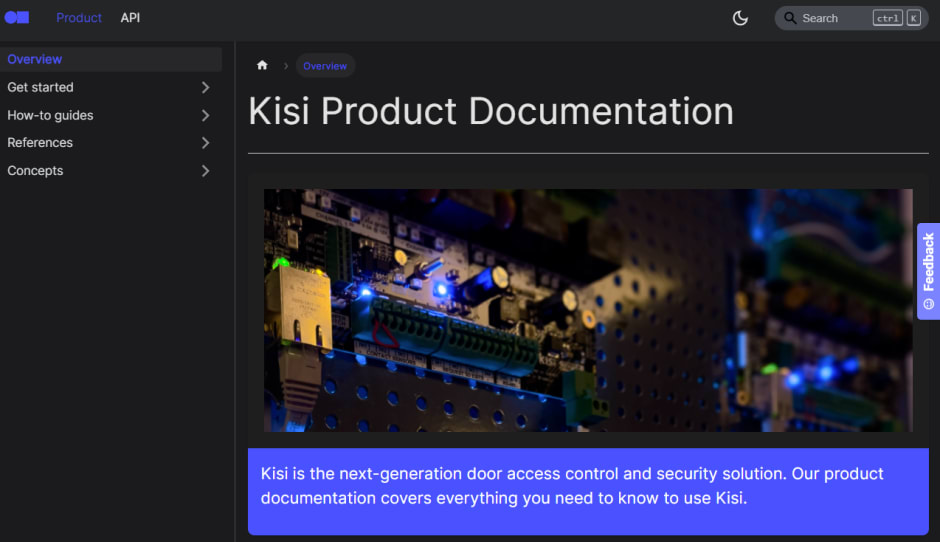Expand Concepts chevron
Screen dimensions: 940x542
pos(206,171)
